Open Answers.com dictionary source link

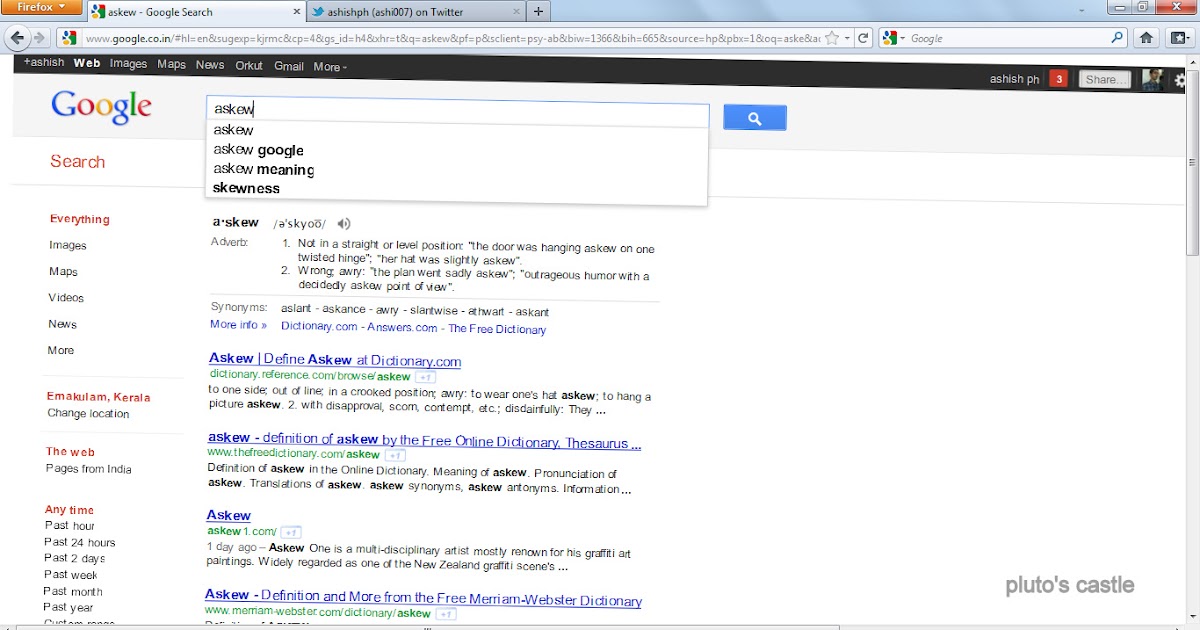coord(402,328)
